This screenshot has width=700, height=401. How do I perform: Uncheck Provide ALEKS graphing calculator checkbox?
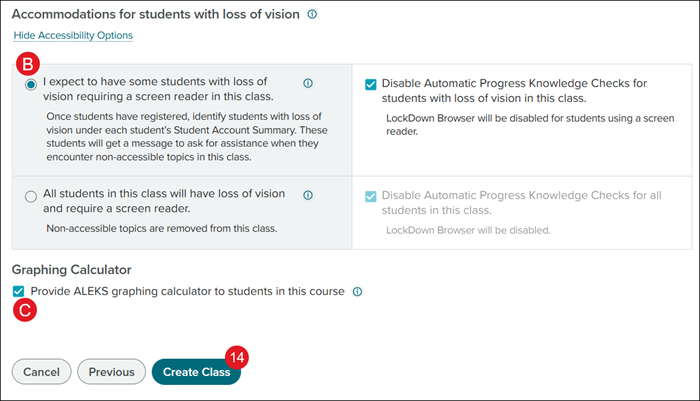coord(19,291)
